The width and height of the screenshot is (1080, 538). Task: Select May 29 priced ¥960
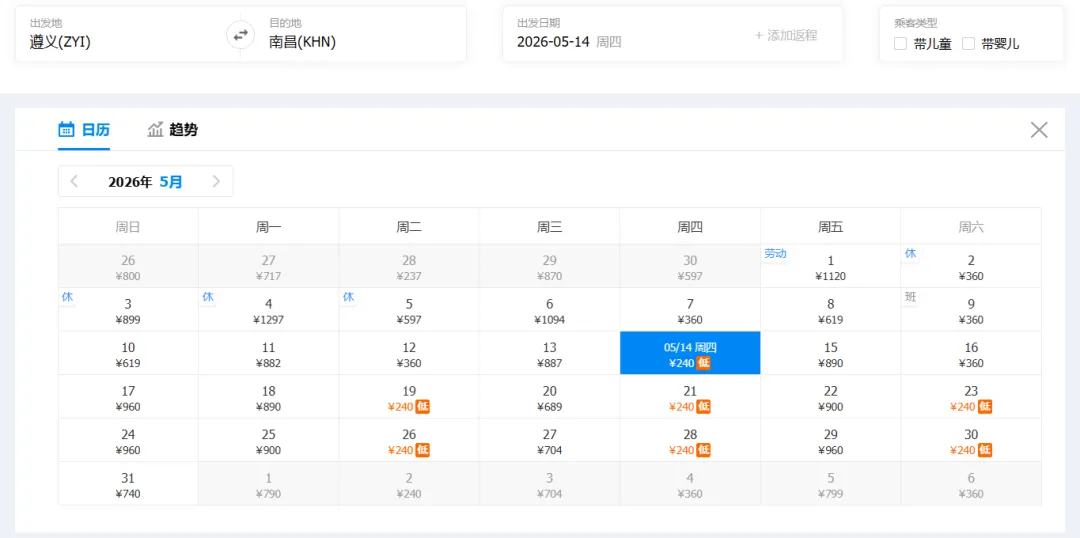tap(831, 440)
